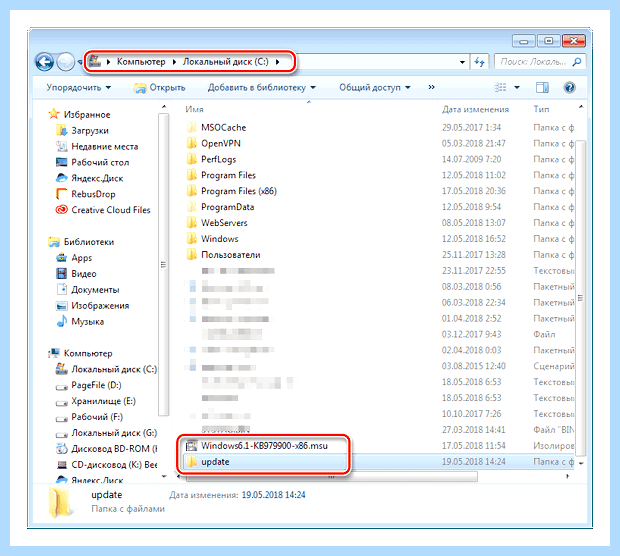
Task: Open Загрузки in favorites
Action: coord(82,130)
